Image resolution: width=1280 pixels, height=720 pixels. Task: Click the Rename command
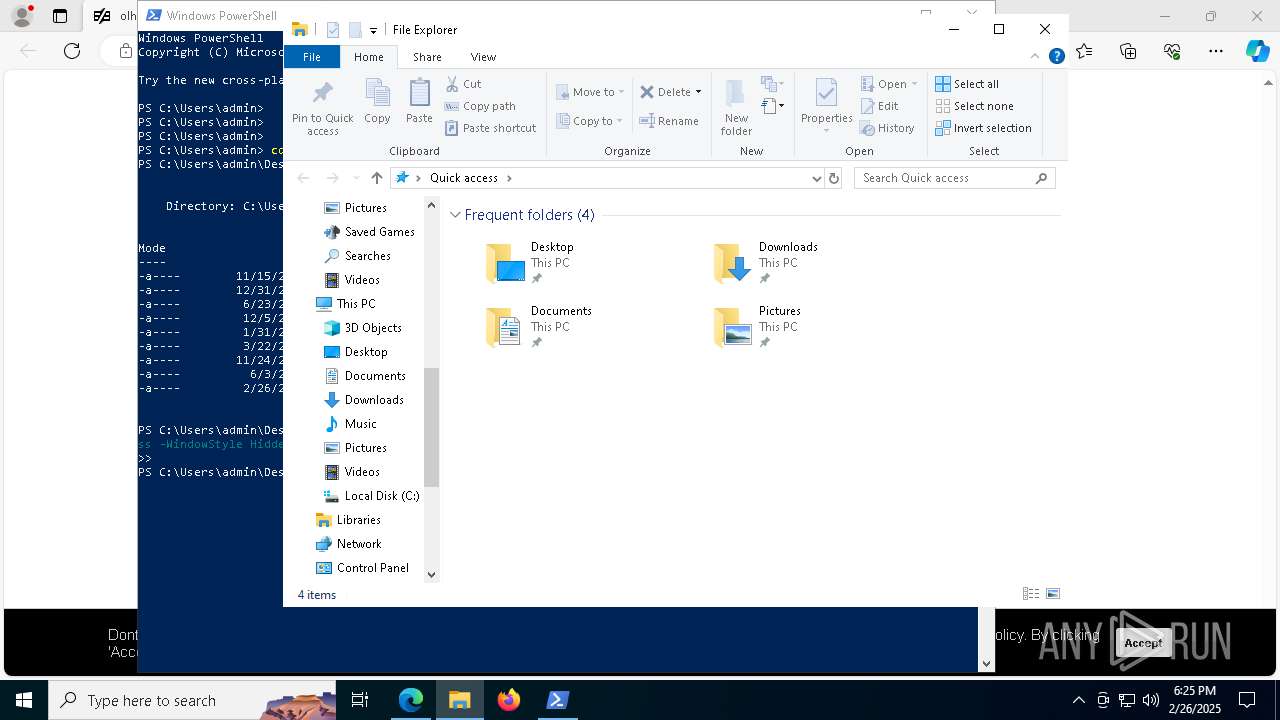click(x=669, y=121)
